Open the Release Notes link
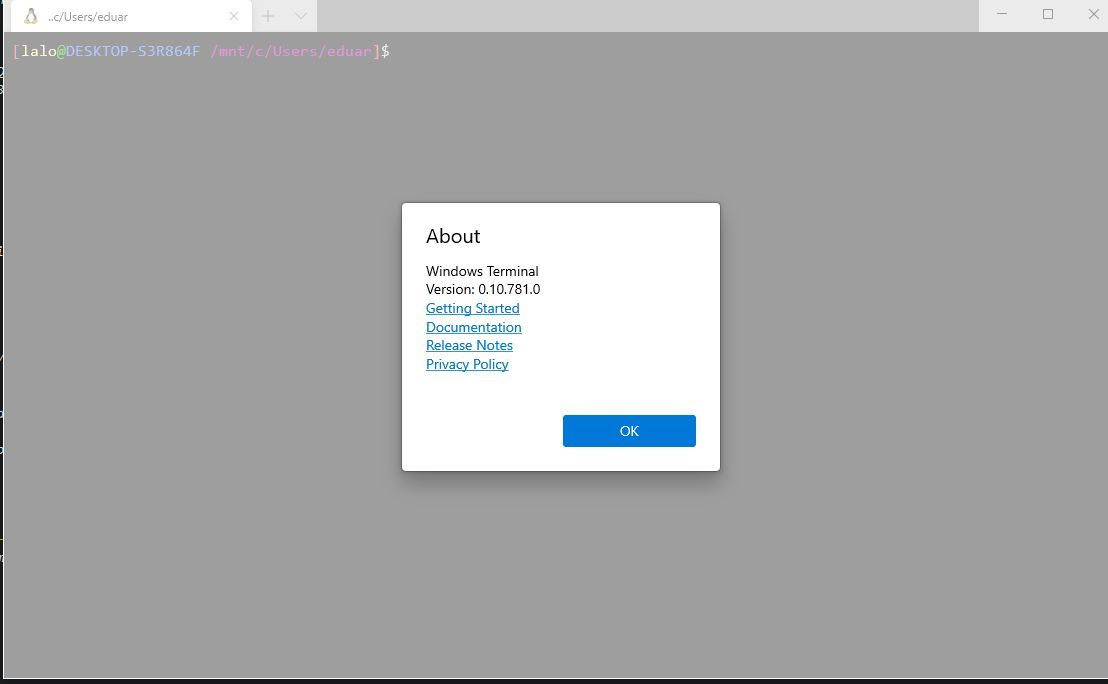Viewport: 1108px width, 684px height. [x=469, y=346]
